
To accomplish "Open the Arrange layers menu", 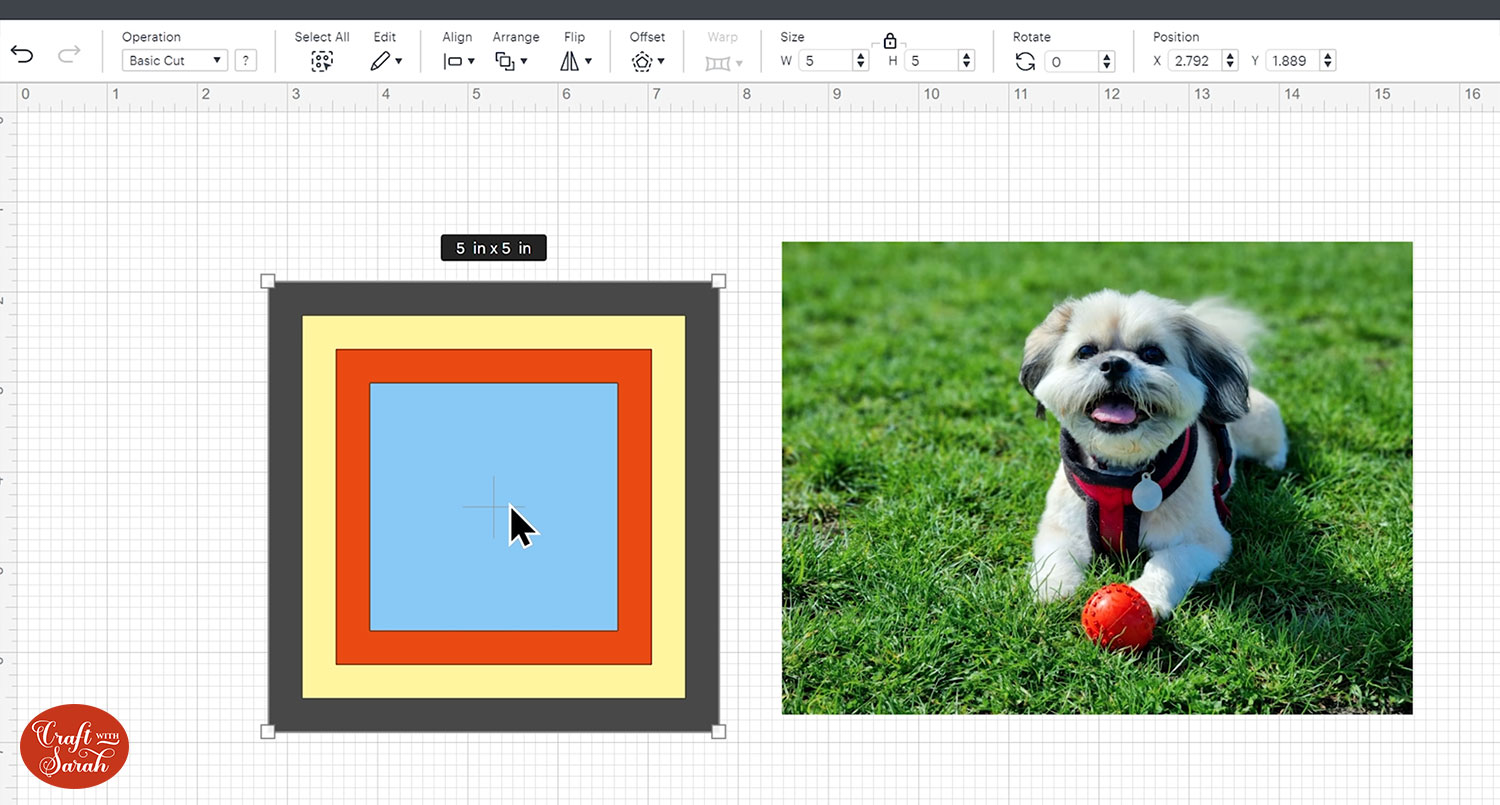I will (x=511, y=61).
